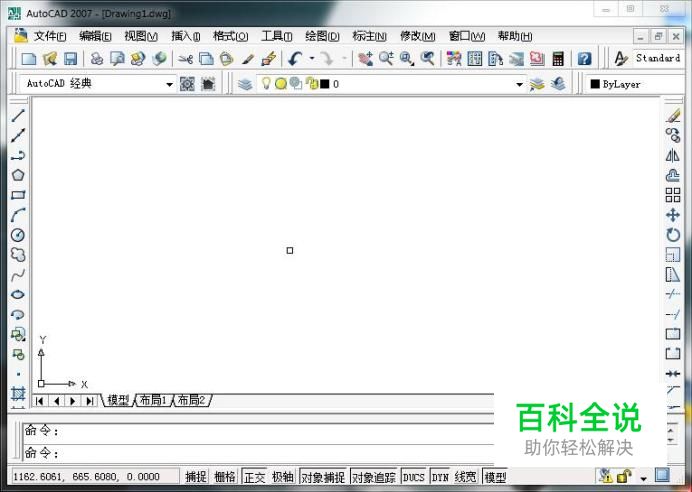692x492 pixels.
Task: Select the Rectangle tool
Action: click(18, 195)
